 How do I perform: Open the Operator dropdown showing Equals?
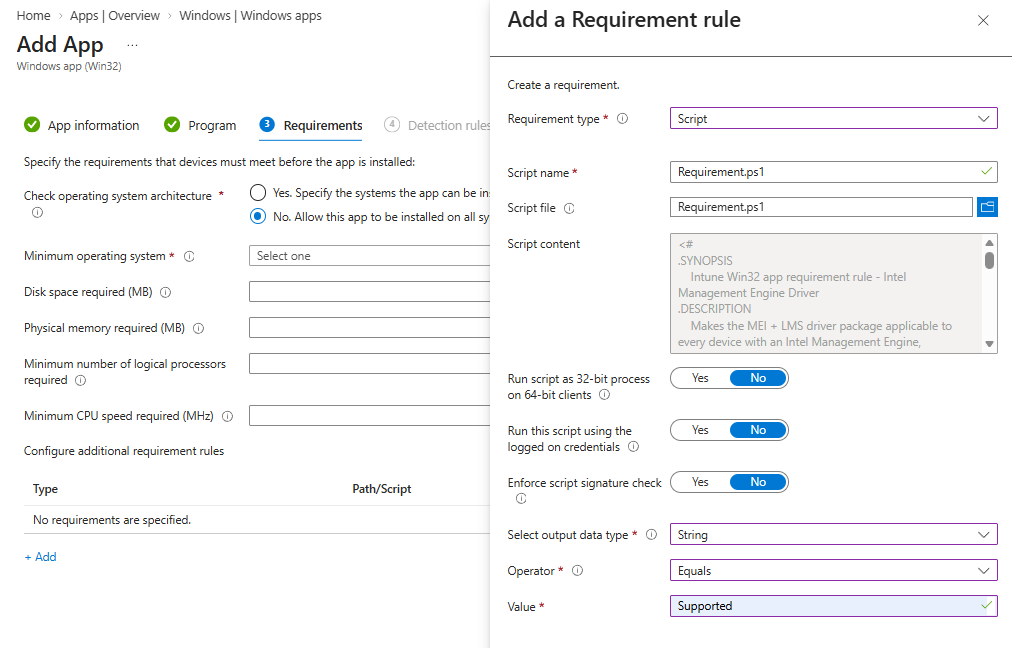pos(833,571)
